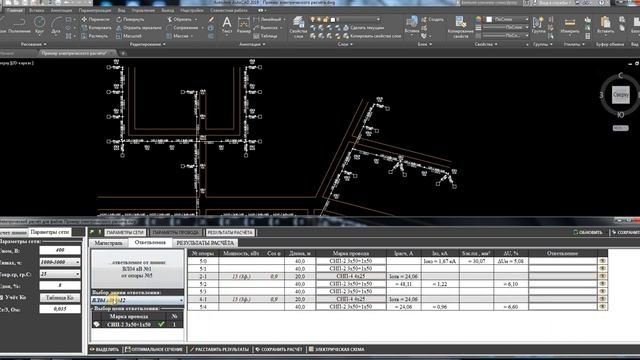
Task: Insert a table with Таблица tool
Action: tap(265, 36)
